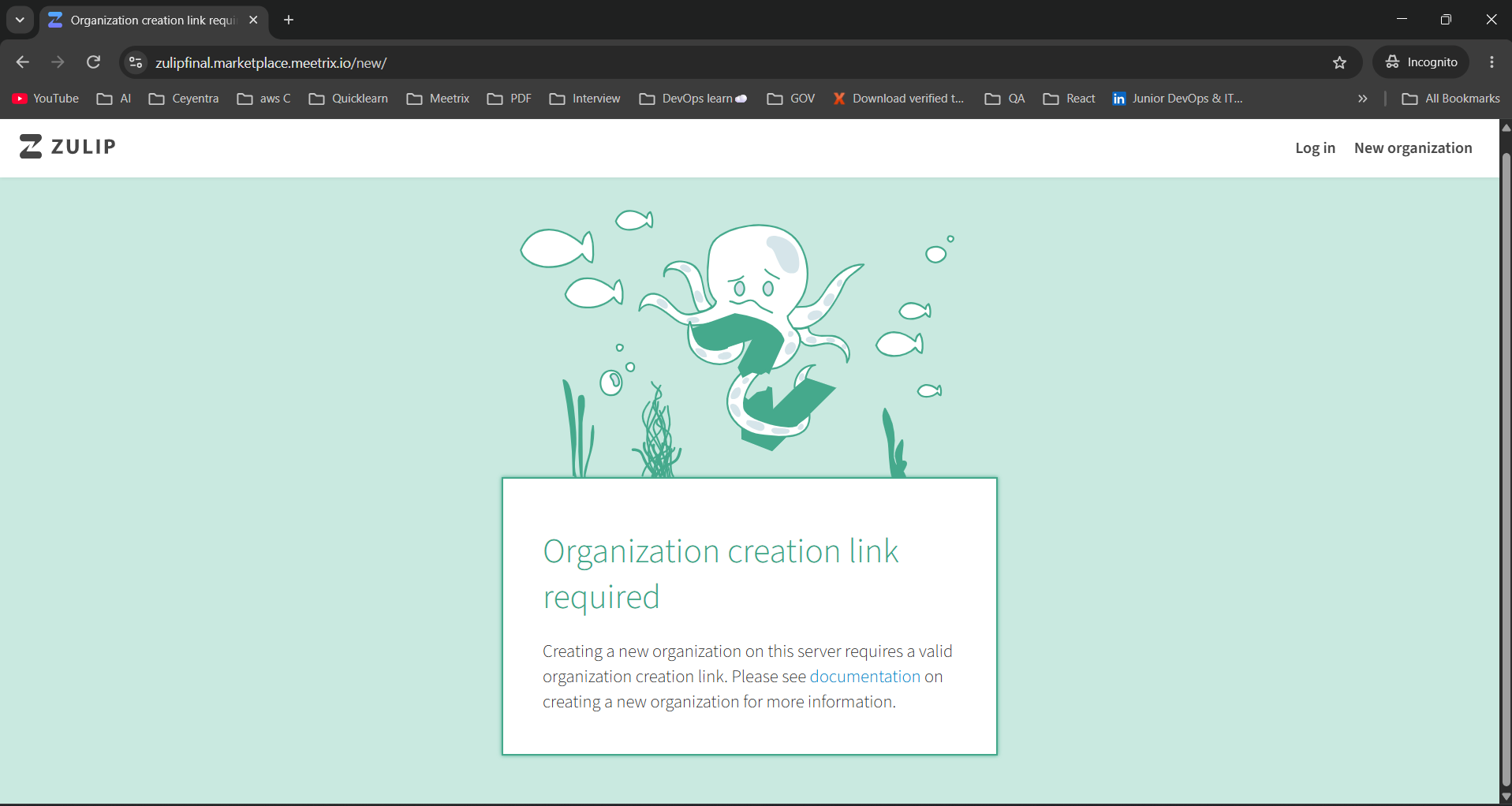Go back to the previous page

tap(22, 62)
